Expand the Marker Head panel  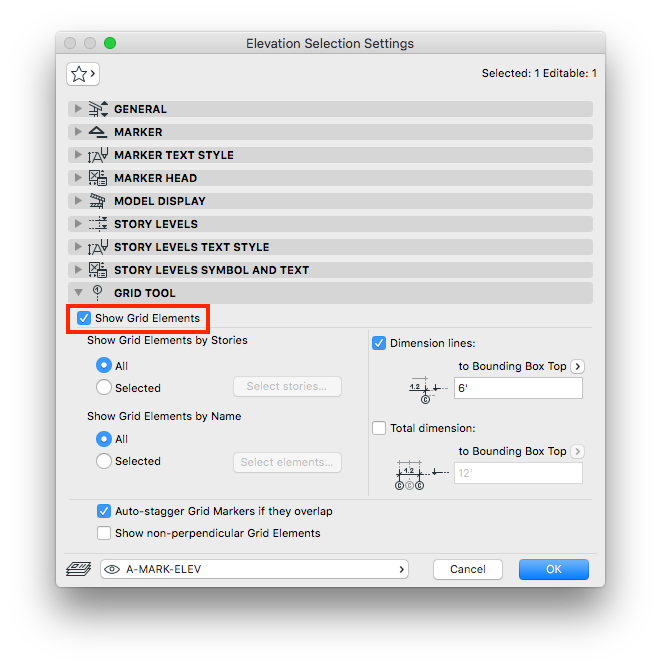pyautogui.click(x=78, y=178)
